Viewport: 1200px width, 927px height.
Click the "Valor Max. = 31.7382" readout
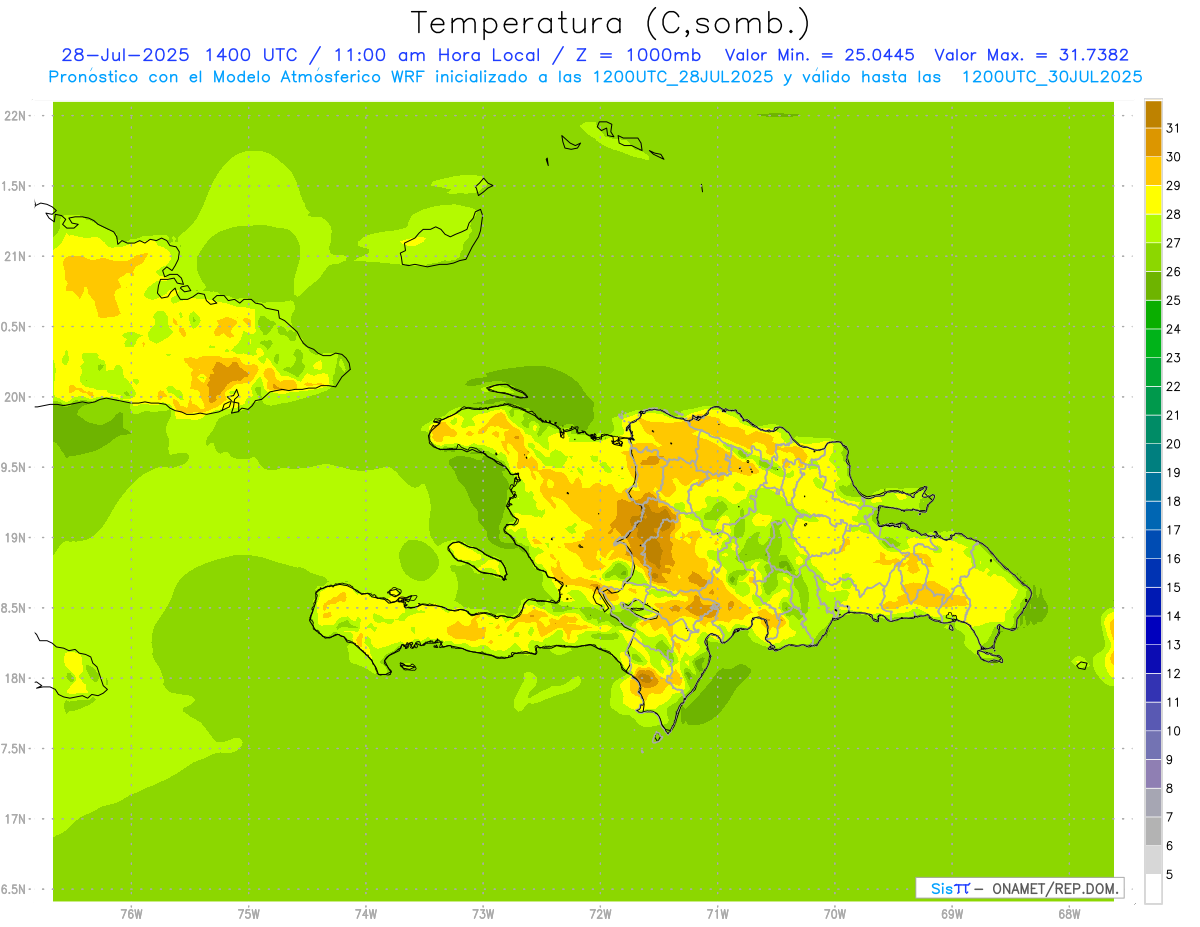click(x=1032, y=55)
